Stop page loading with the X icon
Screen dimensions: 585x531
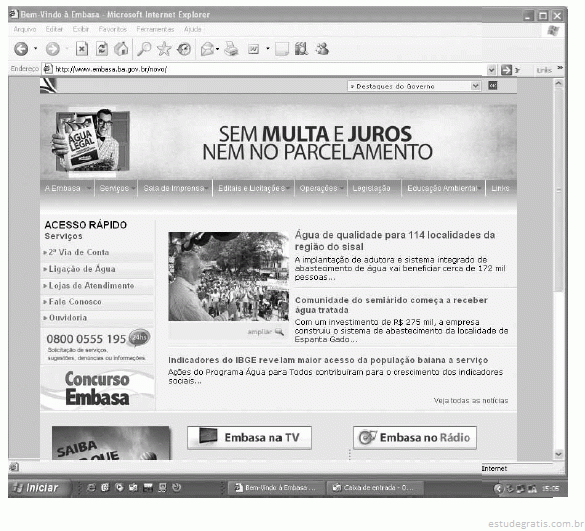click(82, 49)
